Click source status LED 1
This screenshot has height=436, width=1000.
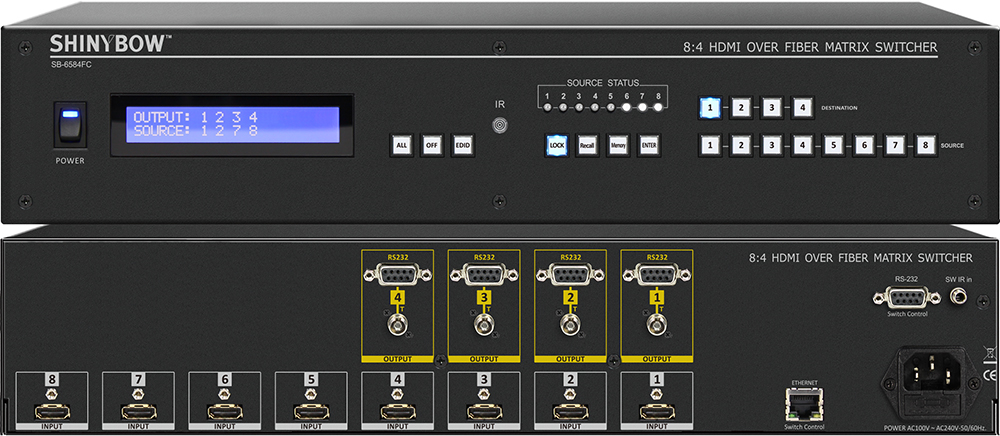tap(547, 107)
